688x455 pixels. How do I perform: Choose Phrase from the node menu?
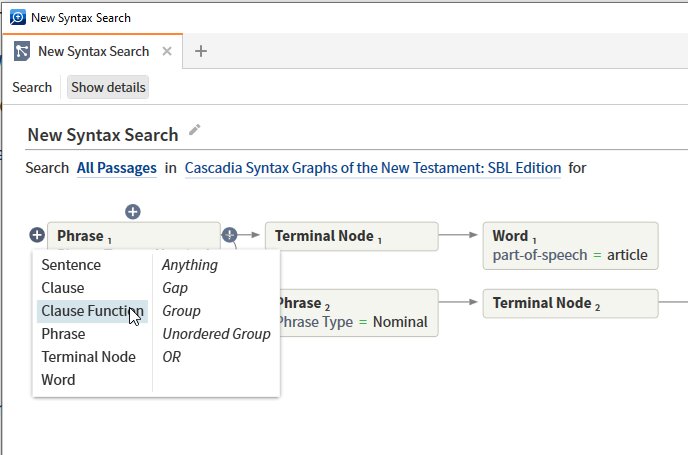pyautogui.click(x=63, y=334)
